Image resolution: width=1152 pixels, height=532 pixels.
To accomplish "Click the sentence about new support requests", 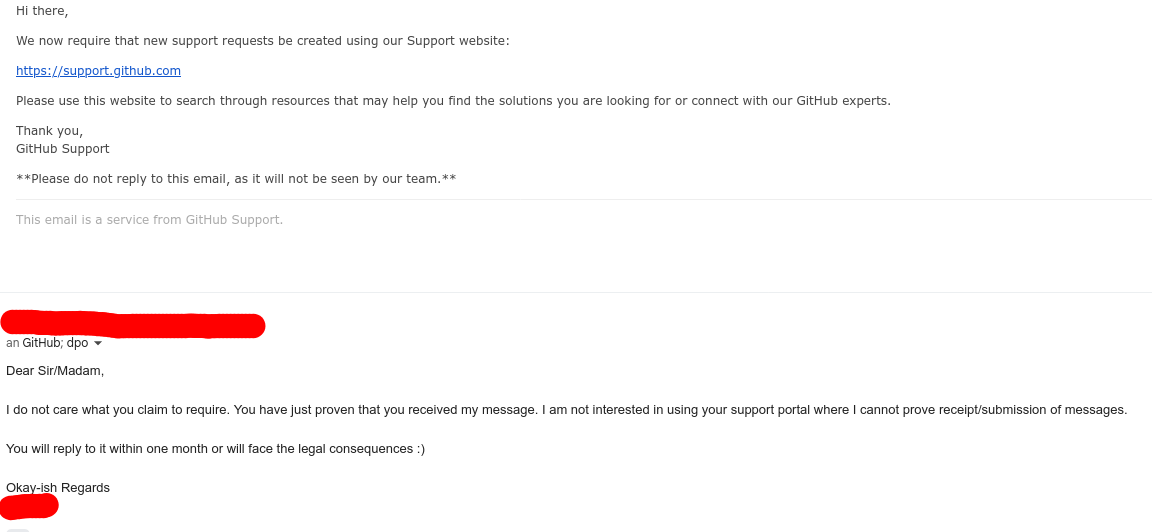I will point(262,40).
